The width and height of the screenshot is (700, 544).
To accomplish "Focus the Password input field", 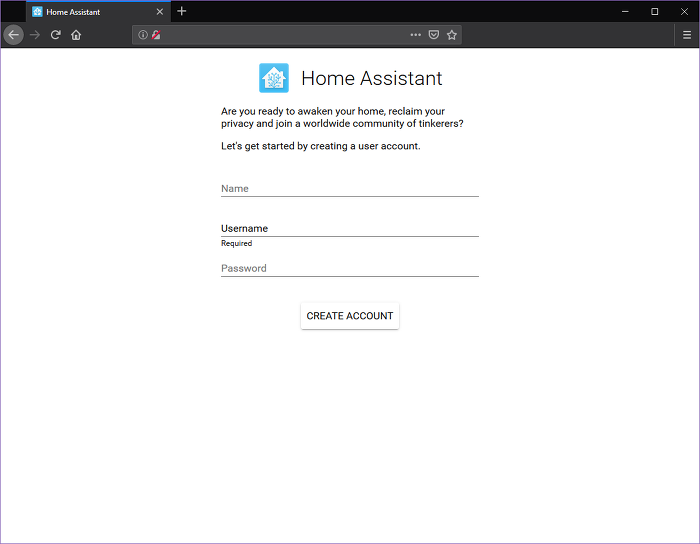I will [350, 268].
